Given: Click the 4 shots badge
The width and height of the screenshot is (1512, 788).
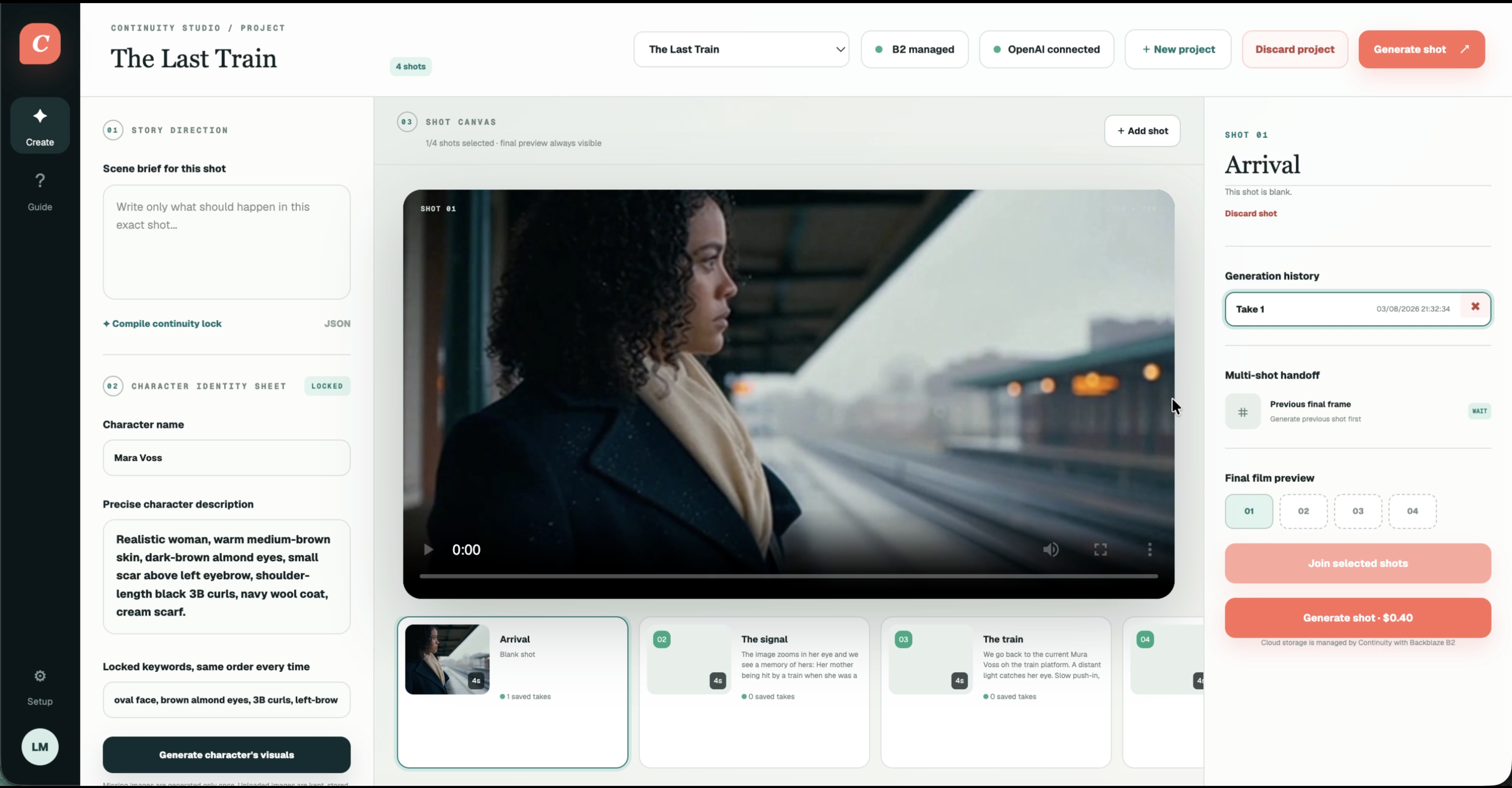Looking at the screenshot, I should tap(411, 66).
